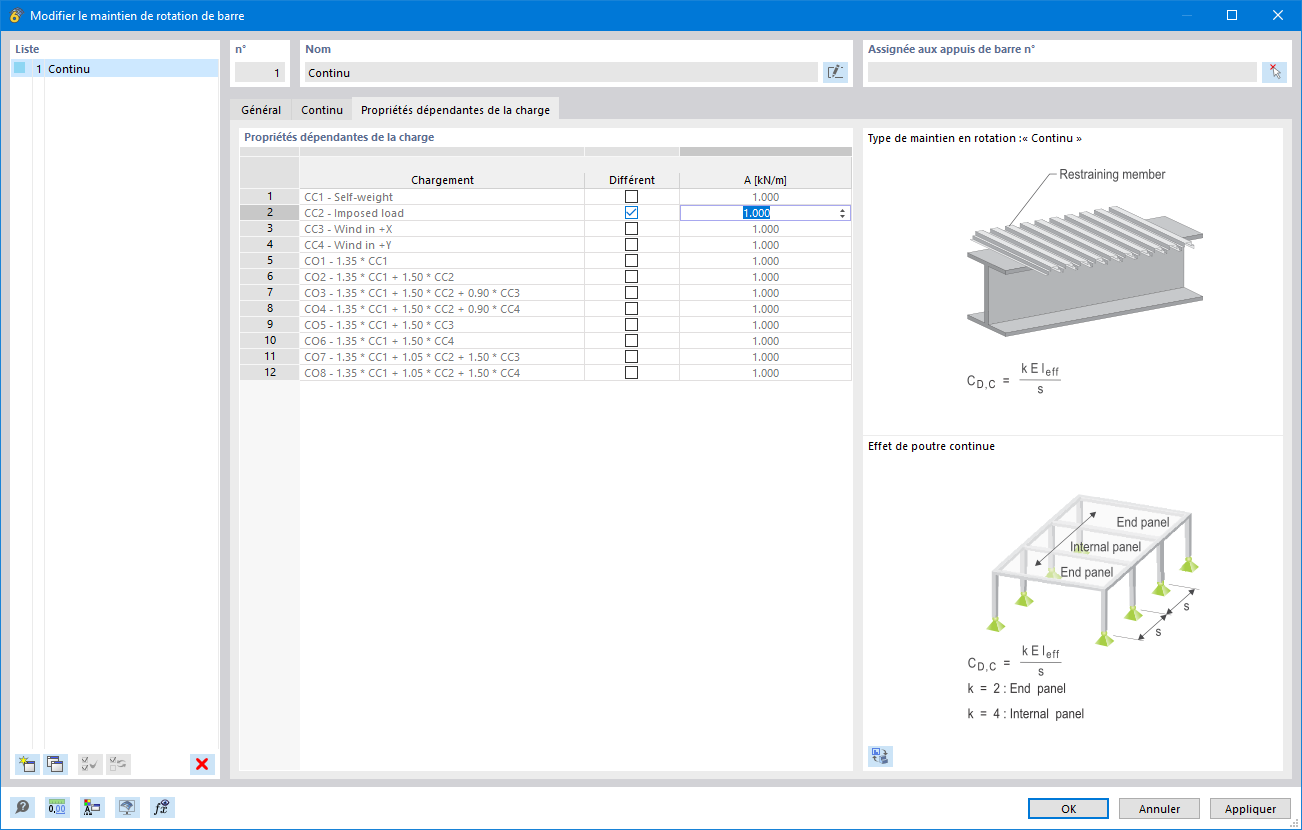Click the select-all checkmarks icon under the list
1302x830 pixels.
pyautogui.click(x=90, y=764)
